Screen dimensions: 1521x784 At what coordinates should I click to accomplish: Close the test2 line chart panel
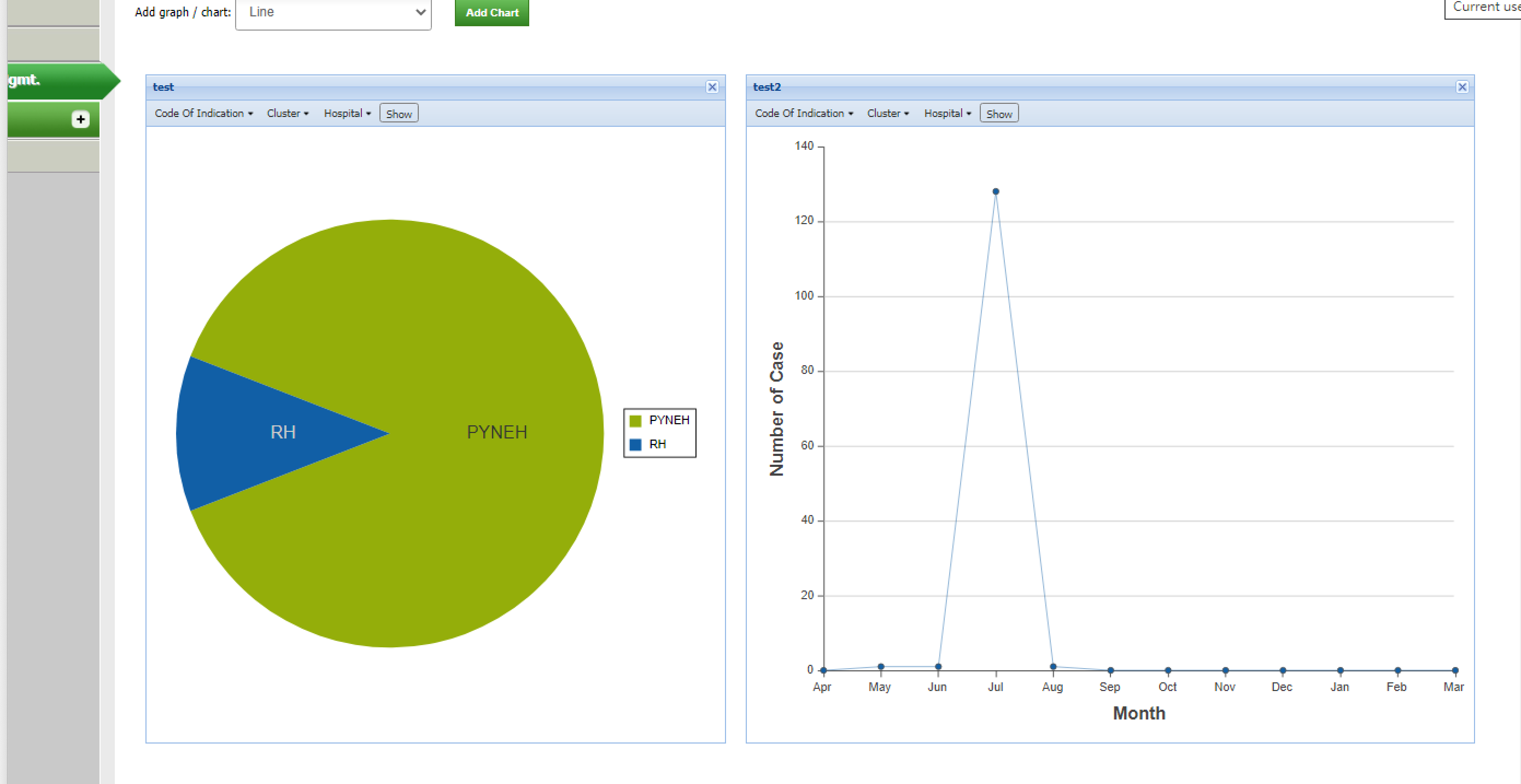[x=1462, y=87]
